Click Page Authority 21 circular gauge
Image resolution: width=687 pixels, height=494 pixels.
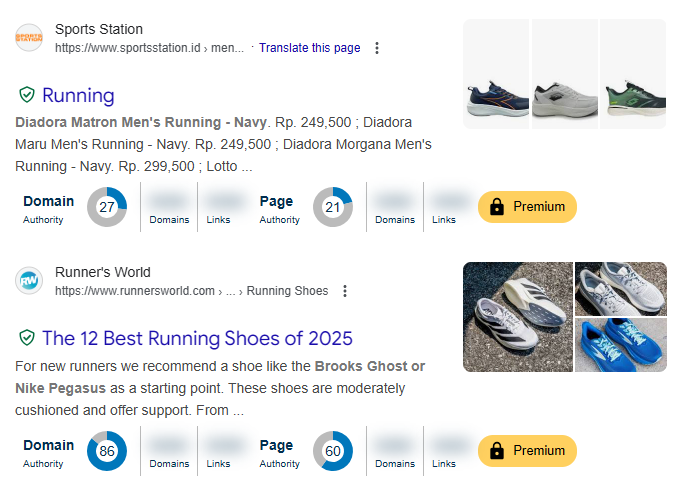click(x=333, y=207)
